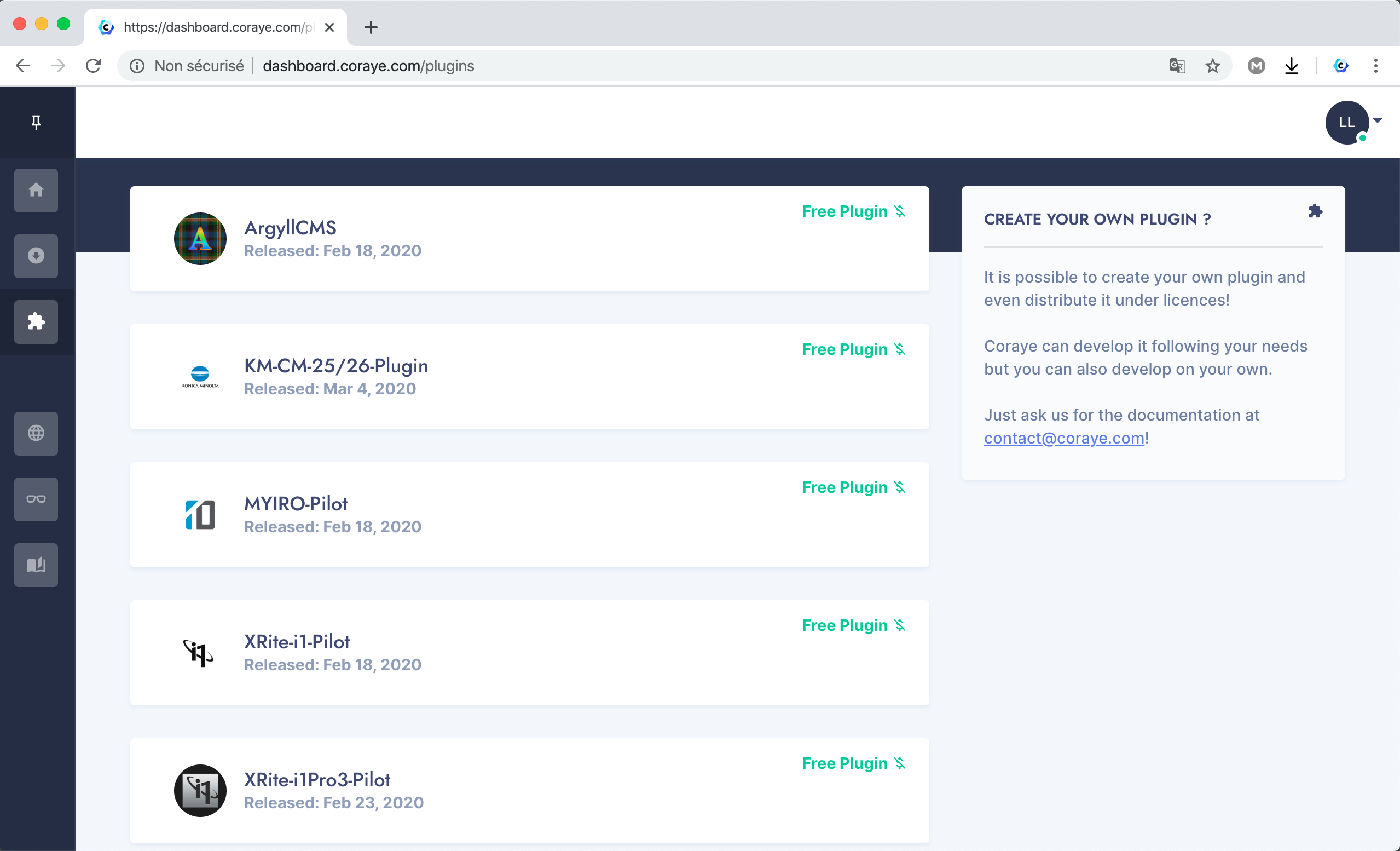
Task: Reload the page
Action: [x=93, y=66]
